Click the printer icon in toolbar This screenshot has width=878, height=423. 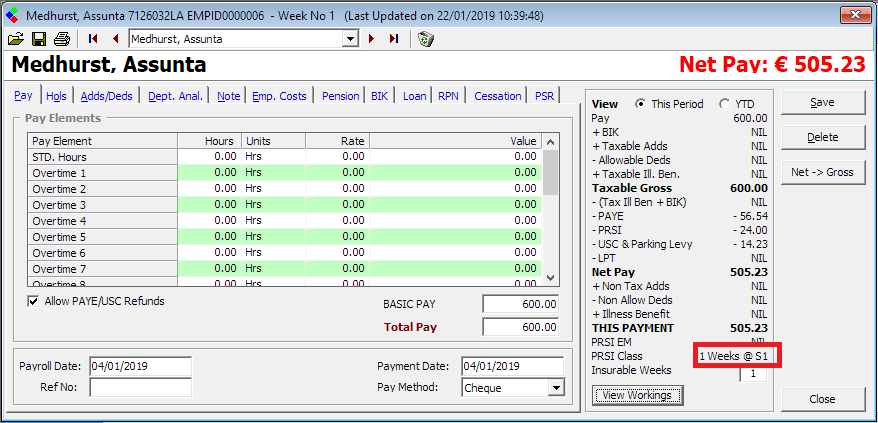point(62,39)
